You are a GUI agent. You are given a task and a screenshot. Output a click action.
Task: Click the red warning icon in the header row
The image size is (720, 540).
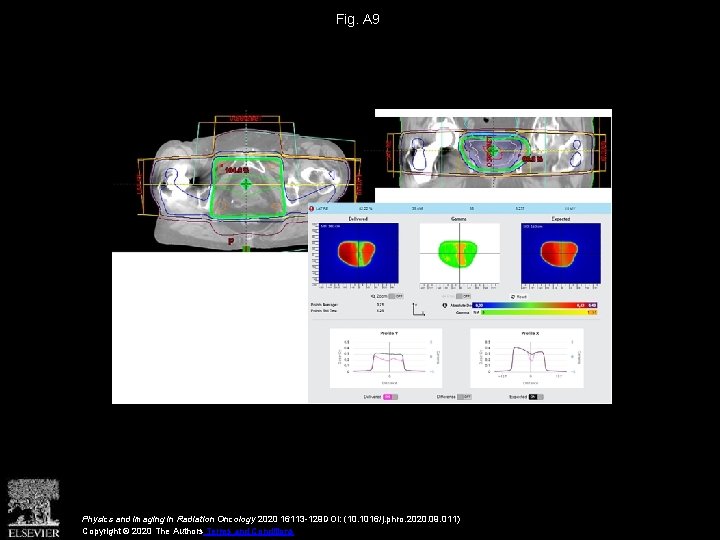coord(312,208)
